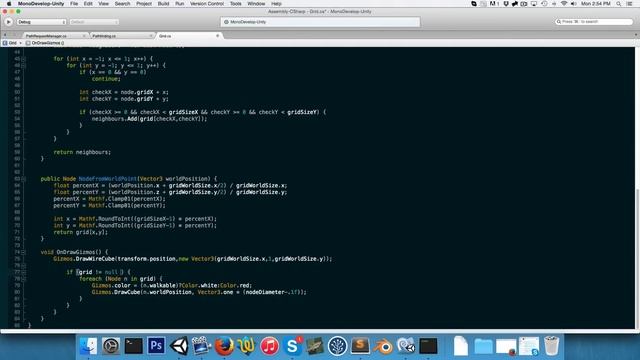Open the SourceTree icon in dock

(x=338, y=346)
